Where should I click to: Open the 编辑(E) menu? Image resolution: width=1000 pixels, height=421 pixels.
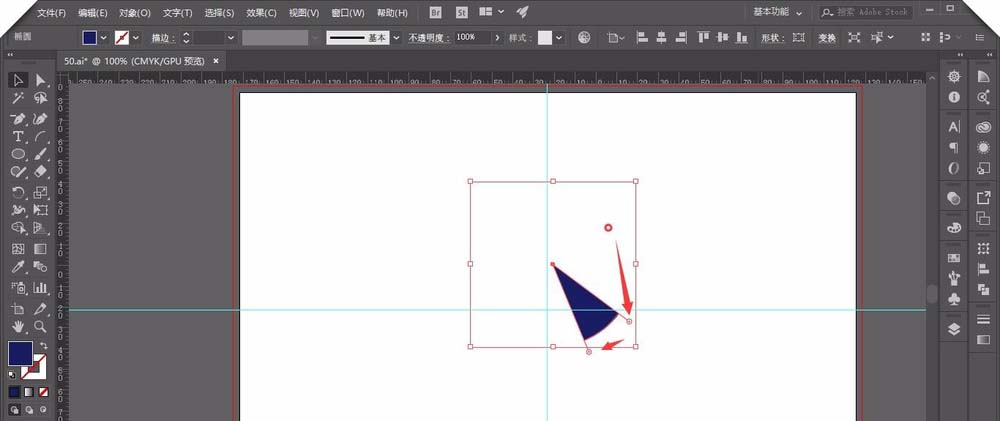pyautogui.click(x=93, y=13)
